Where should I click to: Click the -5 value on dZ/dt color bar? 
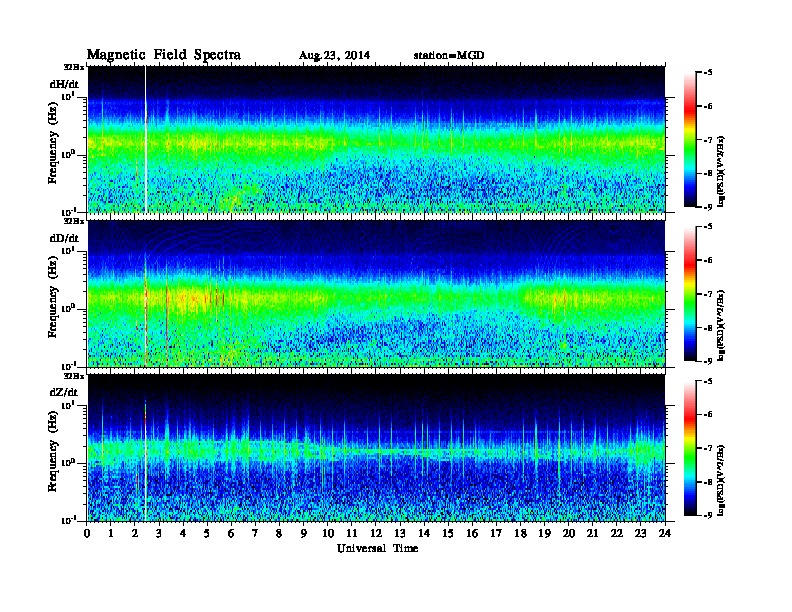point(708,381)
